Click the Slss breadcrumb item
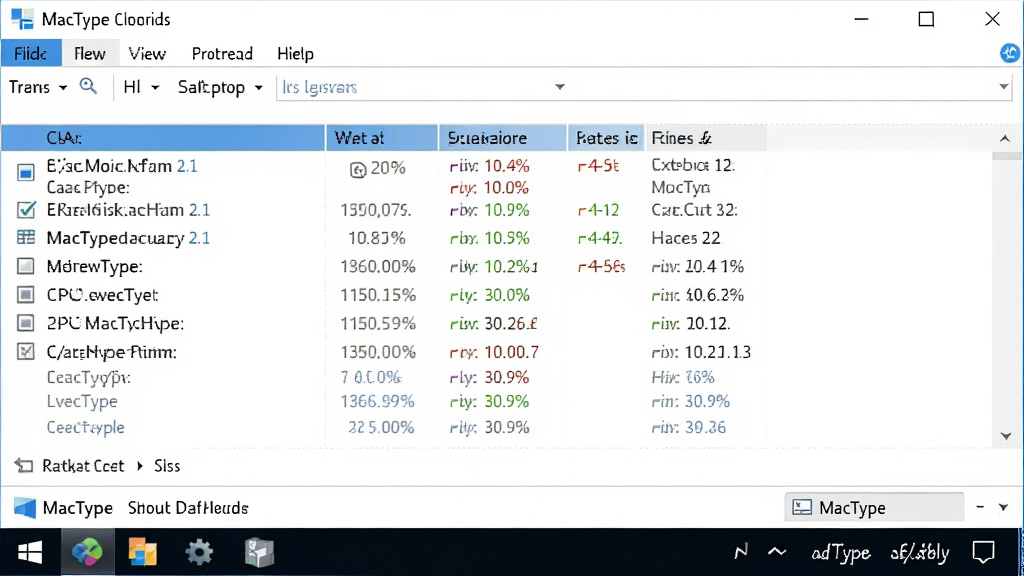This screenshot has width=1024, height=576. point(167,466)
